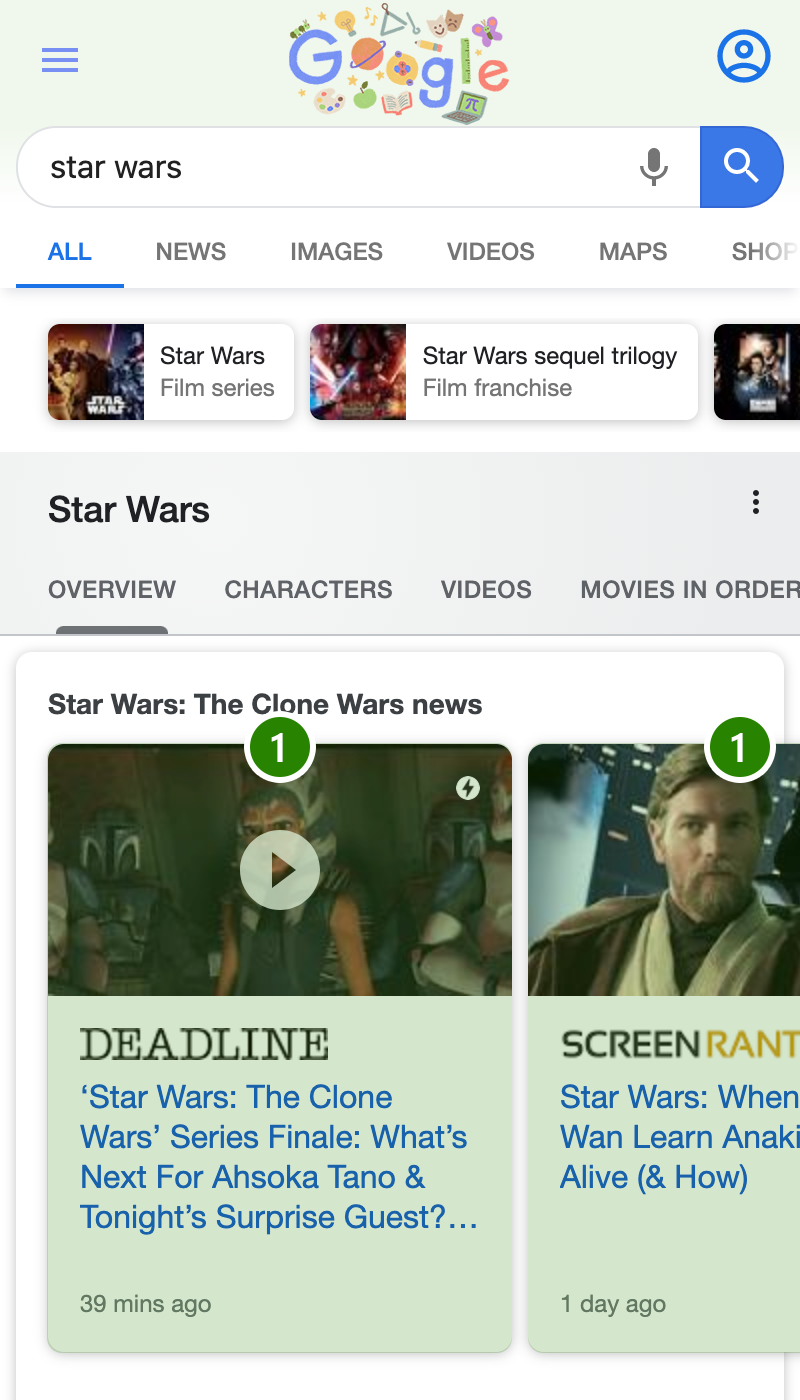
Task: Open the VIDEOS tab in Star Wars panel
Action: [x=487, y=590]
